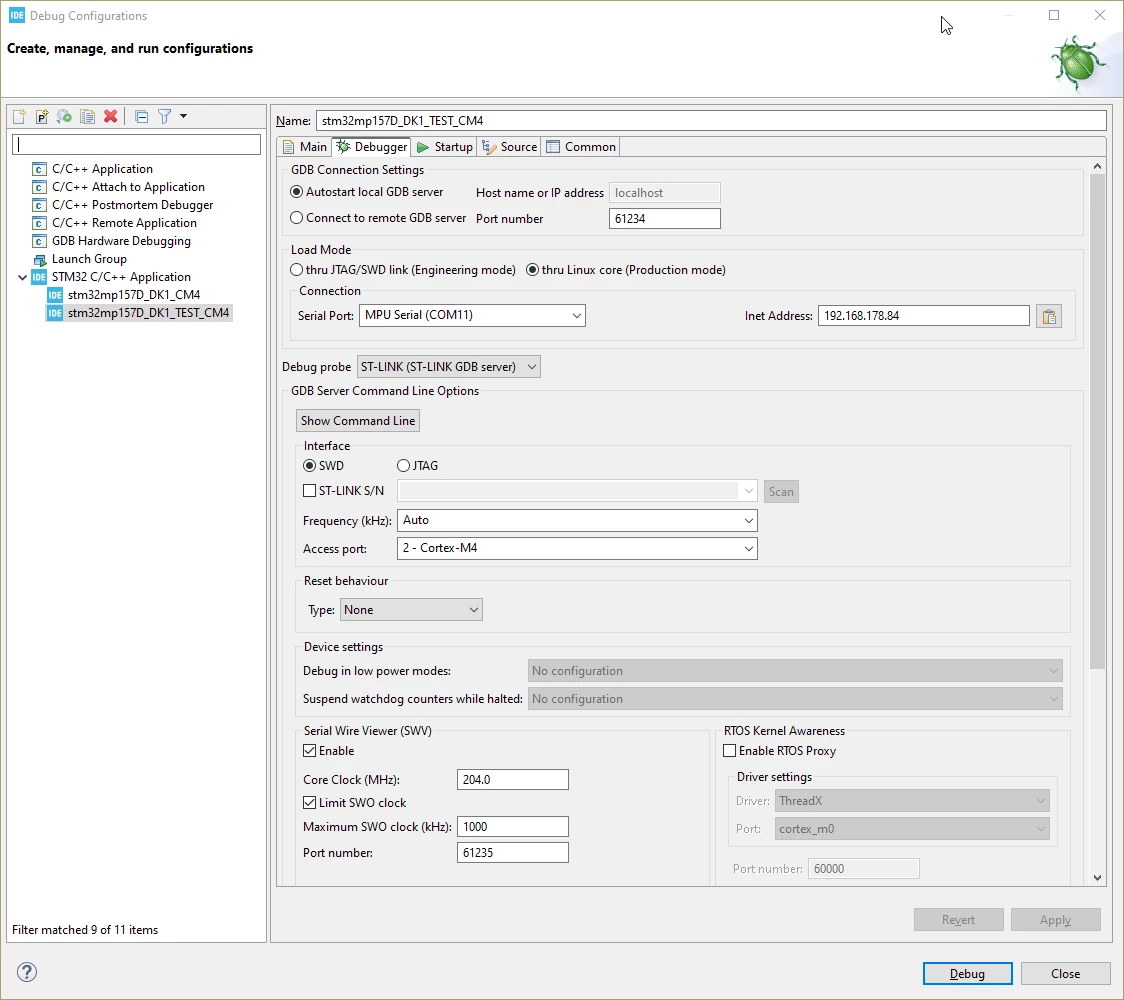Open the help question mark icon
Image resolution: width=1124 pixels, height=1000 pixels.
pyautogui.click(x=27, y=972)
